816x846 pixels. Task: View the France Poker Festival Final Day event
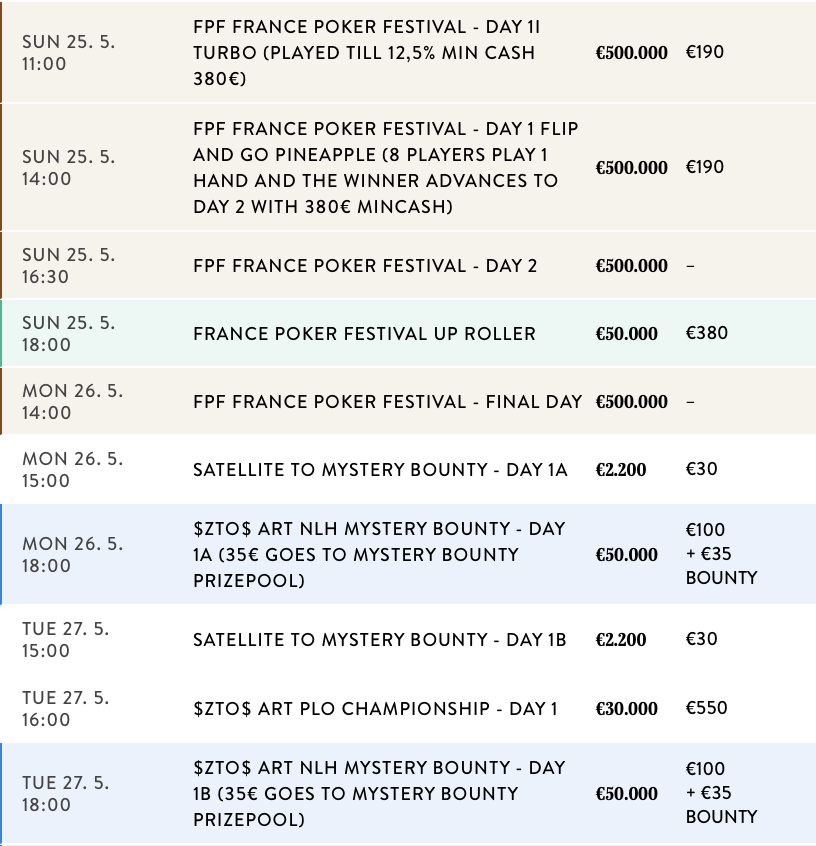[x=387, y=402]
